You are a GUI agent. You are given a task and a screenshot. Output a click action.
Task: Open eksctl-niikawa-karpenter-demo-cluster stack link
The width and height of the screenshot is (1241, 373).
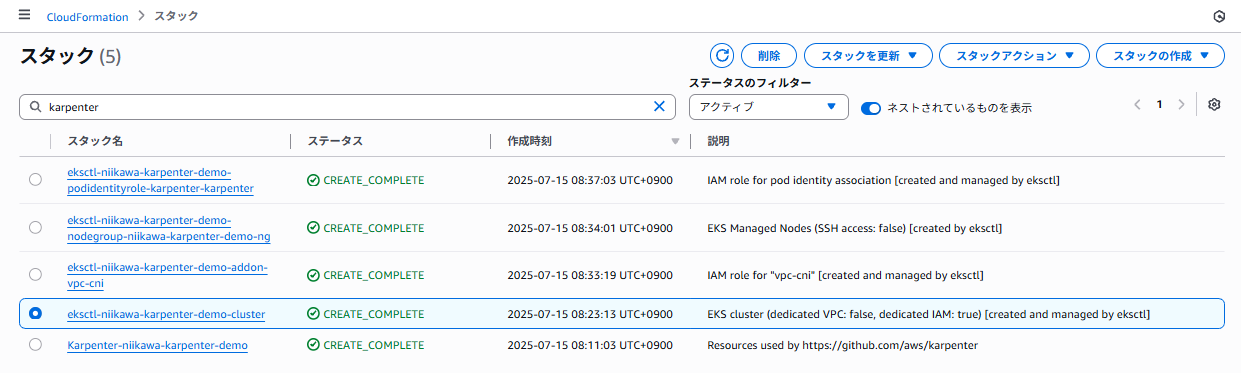point(166,314)
